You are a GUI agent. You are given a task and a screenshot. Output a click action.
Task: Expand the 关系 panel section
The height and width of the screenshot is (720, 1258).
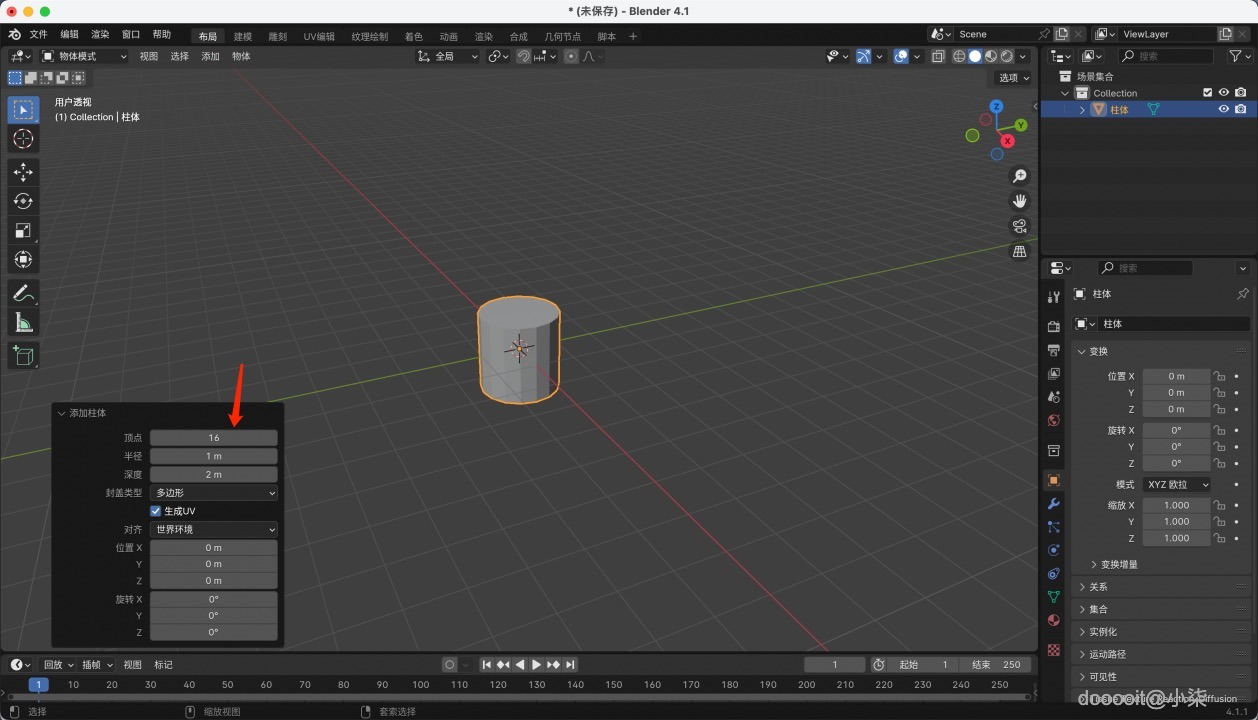coord(1098,587)
